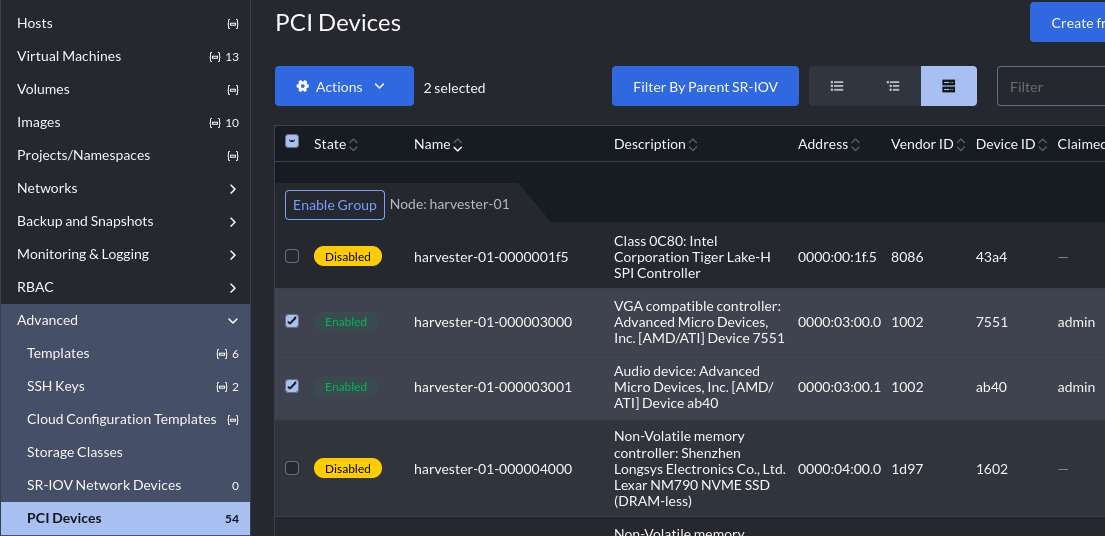Image resolution: width=1105 pixels, height=536 pixels.
Task: Check the harvester-01-0000001f5 row checkbox
Action: 292,257
